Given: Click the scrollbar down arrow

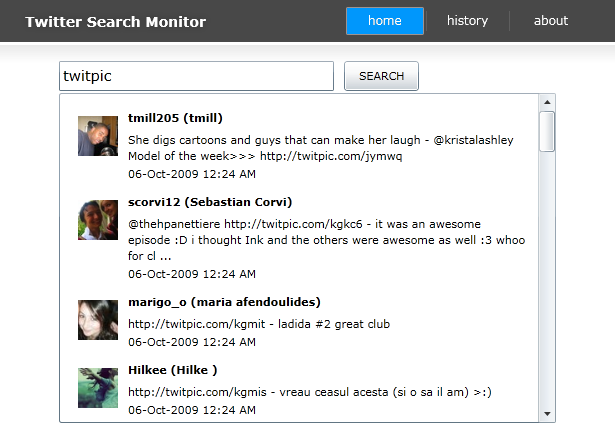Looking at the screenshot, I should tap(547, 413).
